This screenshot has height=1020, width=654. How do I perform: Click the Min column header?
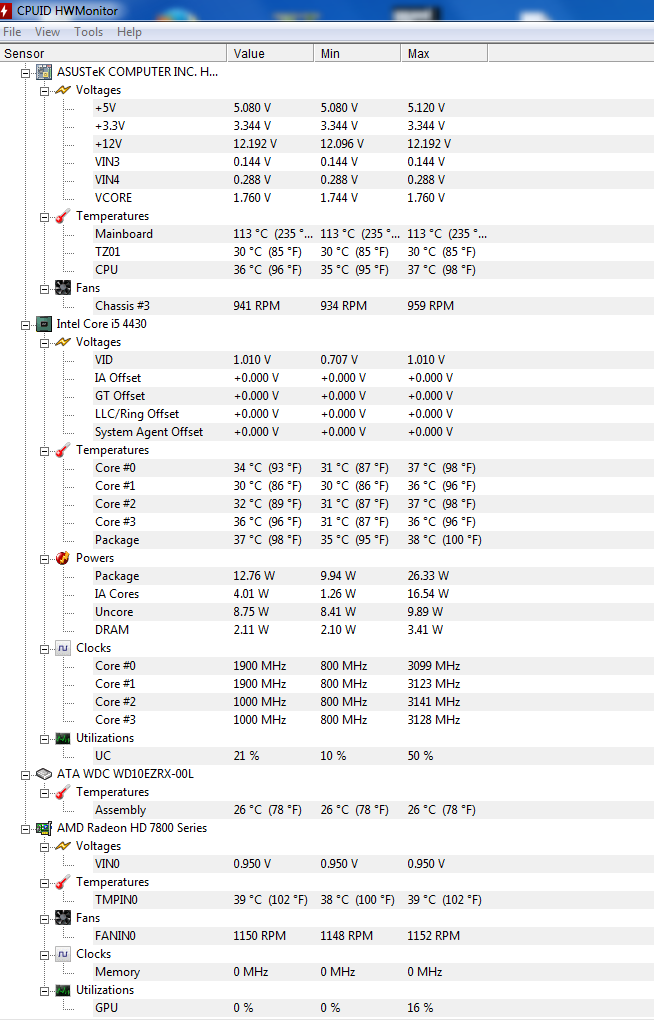[x=357, y=53]
